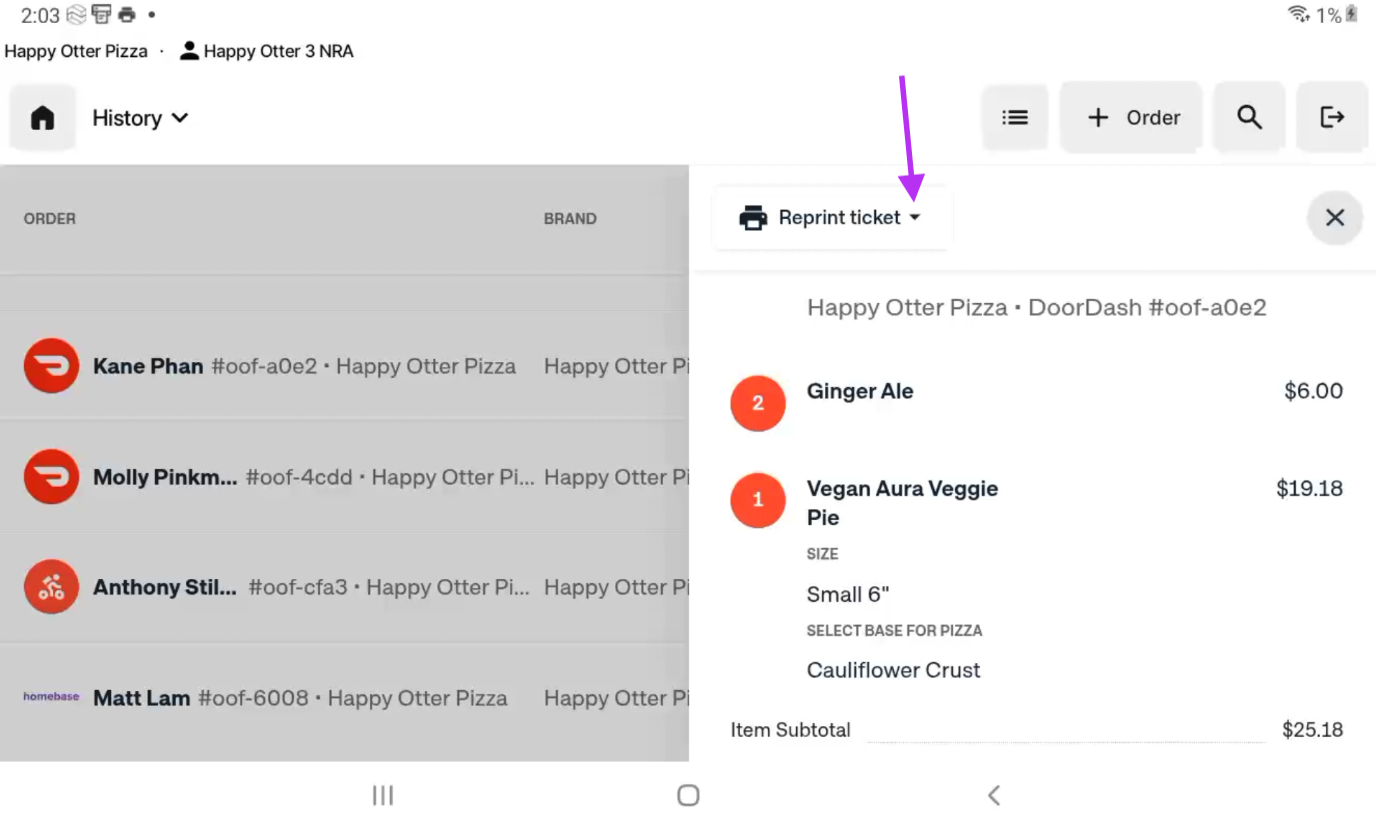Tap the homebase logo beside Matt Lam
The height and width of the screenshot is (825, 1376).
51,697
